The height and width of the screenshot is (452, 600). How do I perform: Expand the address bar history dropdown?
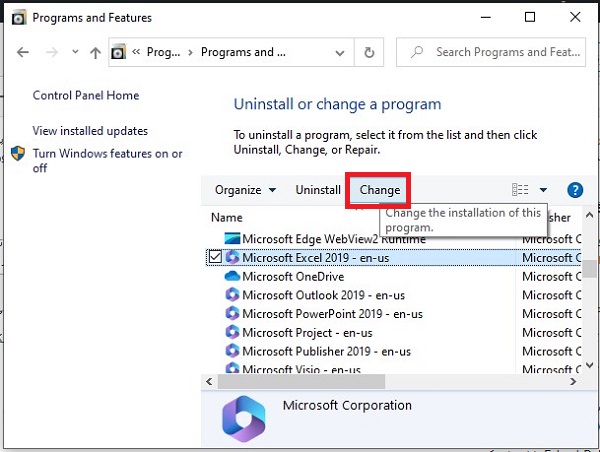[x=339, y=52]
